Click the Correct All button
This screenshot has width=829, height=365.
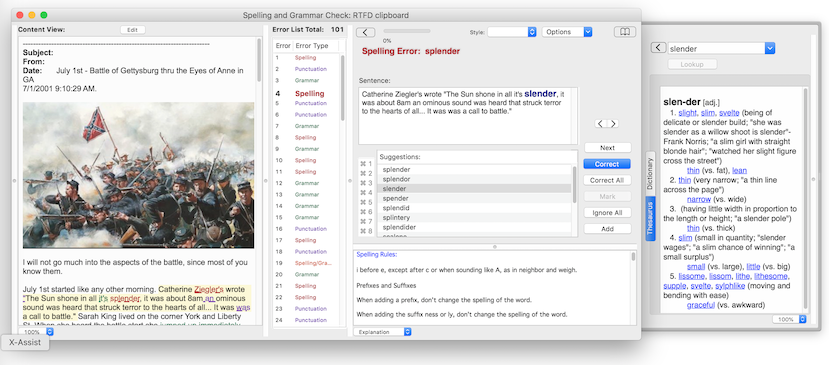click(x=607, y=180)
